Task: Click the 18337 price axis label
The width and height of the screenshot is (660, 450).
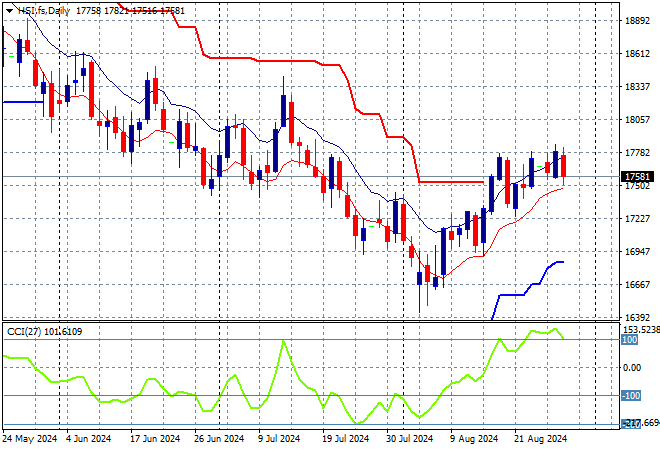Action: [637, 87]
